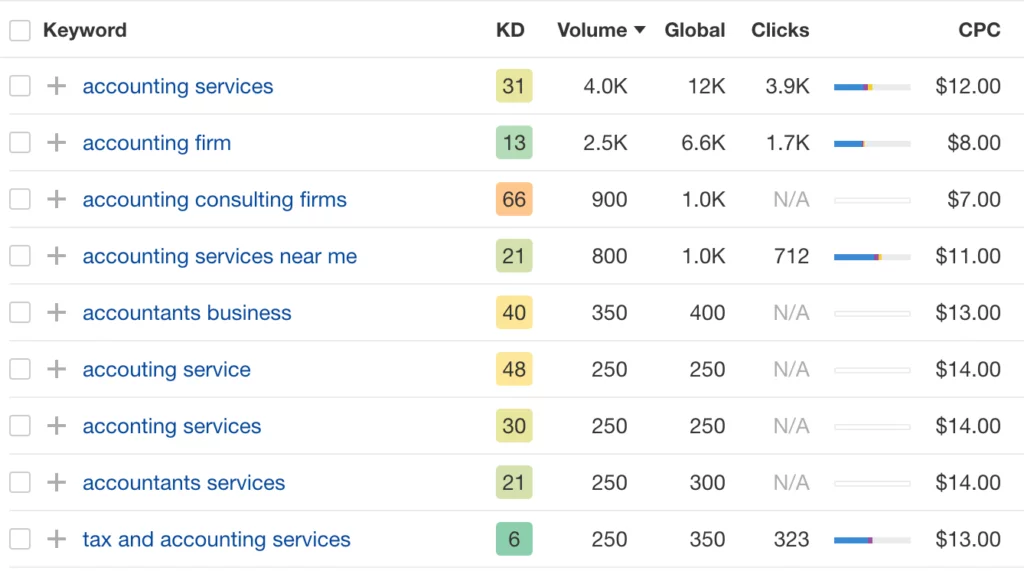Click plus icon beside 'accounting services'
This screenshot has height=571, width=1024.
[57, 86]
